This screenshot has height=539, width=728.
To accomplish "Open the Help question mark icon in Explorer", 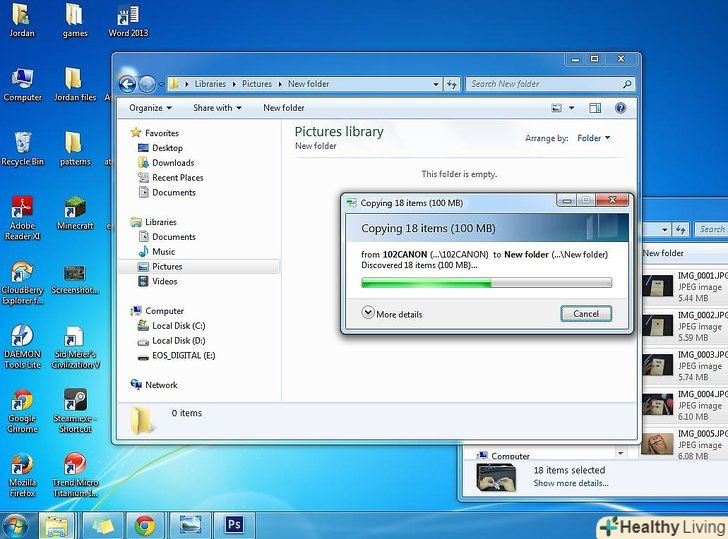I will click(620, 108).
